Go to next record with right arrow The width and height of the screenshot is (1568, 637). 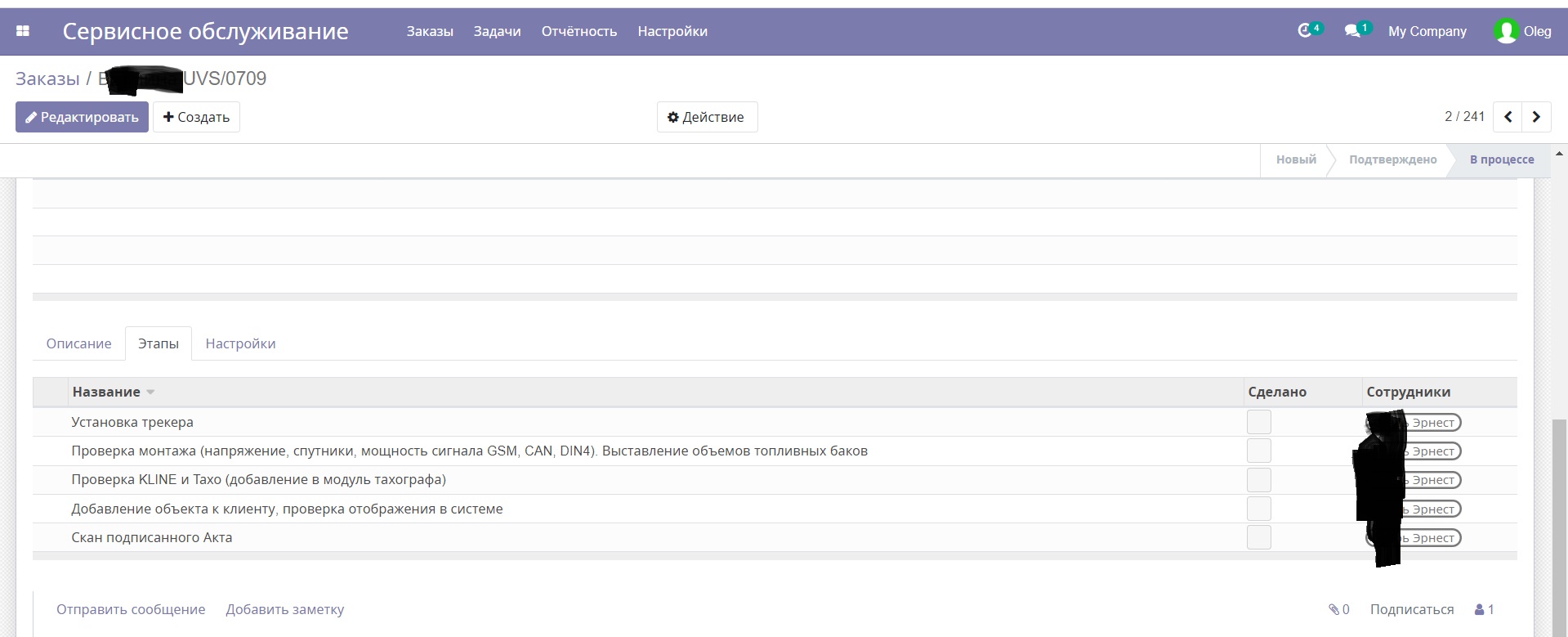1536,117
